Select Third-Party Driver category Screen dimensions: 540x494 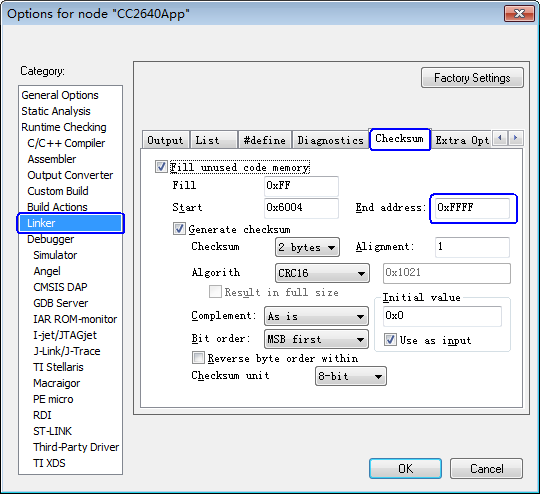point(76,447)
